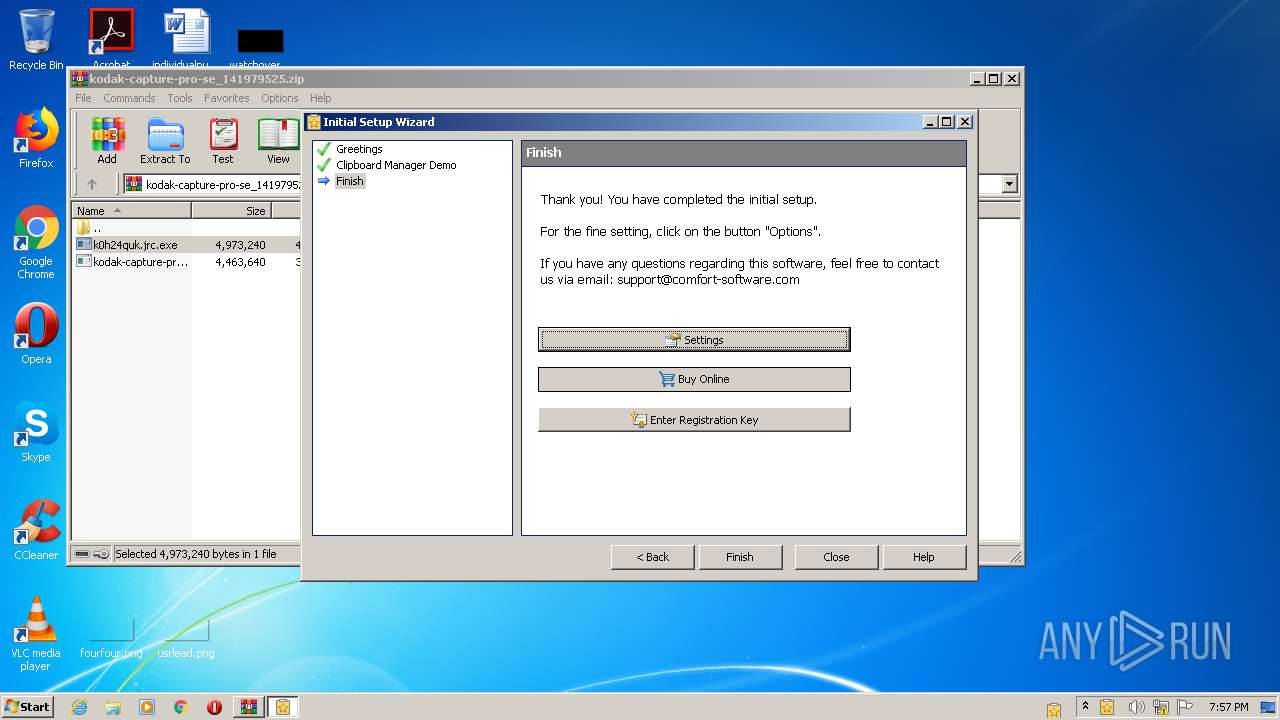This screenshot has width=1280, height=720.
Task: Open Skype desktop shortcut
Action: [36, 432]
